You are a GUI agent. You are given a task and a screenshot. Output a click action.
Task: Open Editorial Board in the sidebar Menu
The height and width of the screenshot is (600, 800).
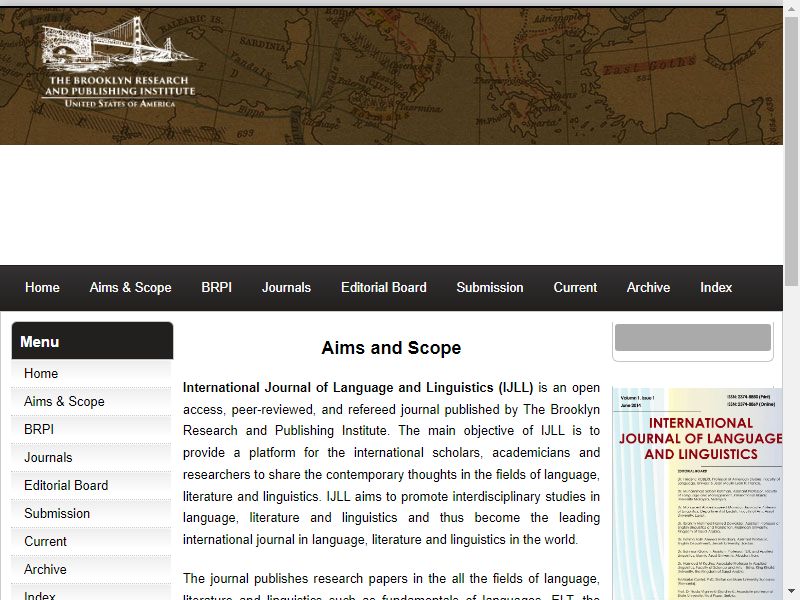92,486
